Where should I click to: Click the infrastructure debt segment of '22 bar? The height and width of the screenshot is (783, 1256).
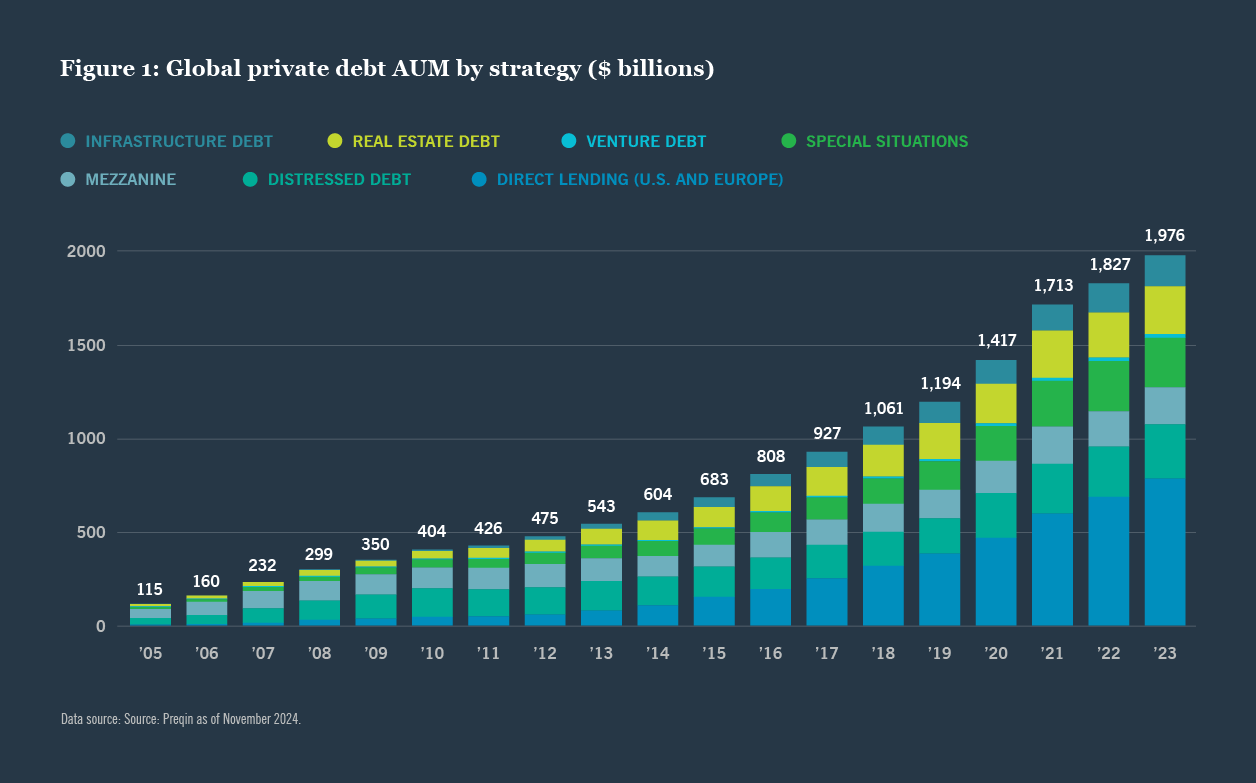tap(1108, 298)
